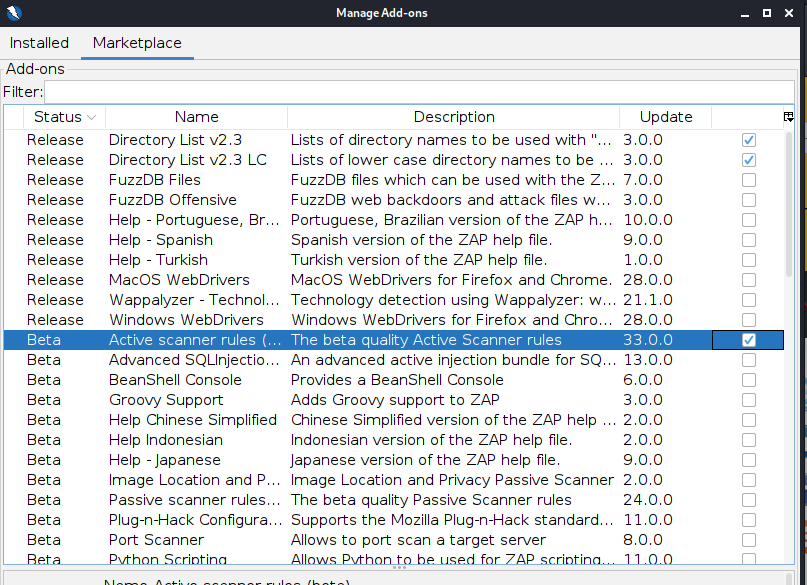
Task: Click 'Adds Groovy support to ZAP' description
Action: point(395,400)
